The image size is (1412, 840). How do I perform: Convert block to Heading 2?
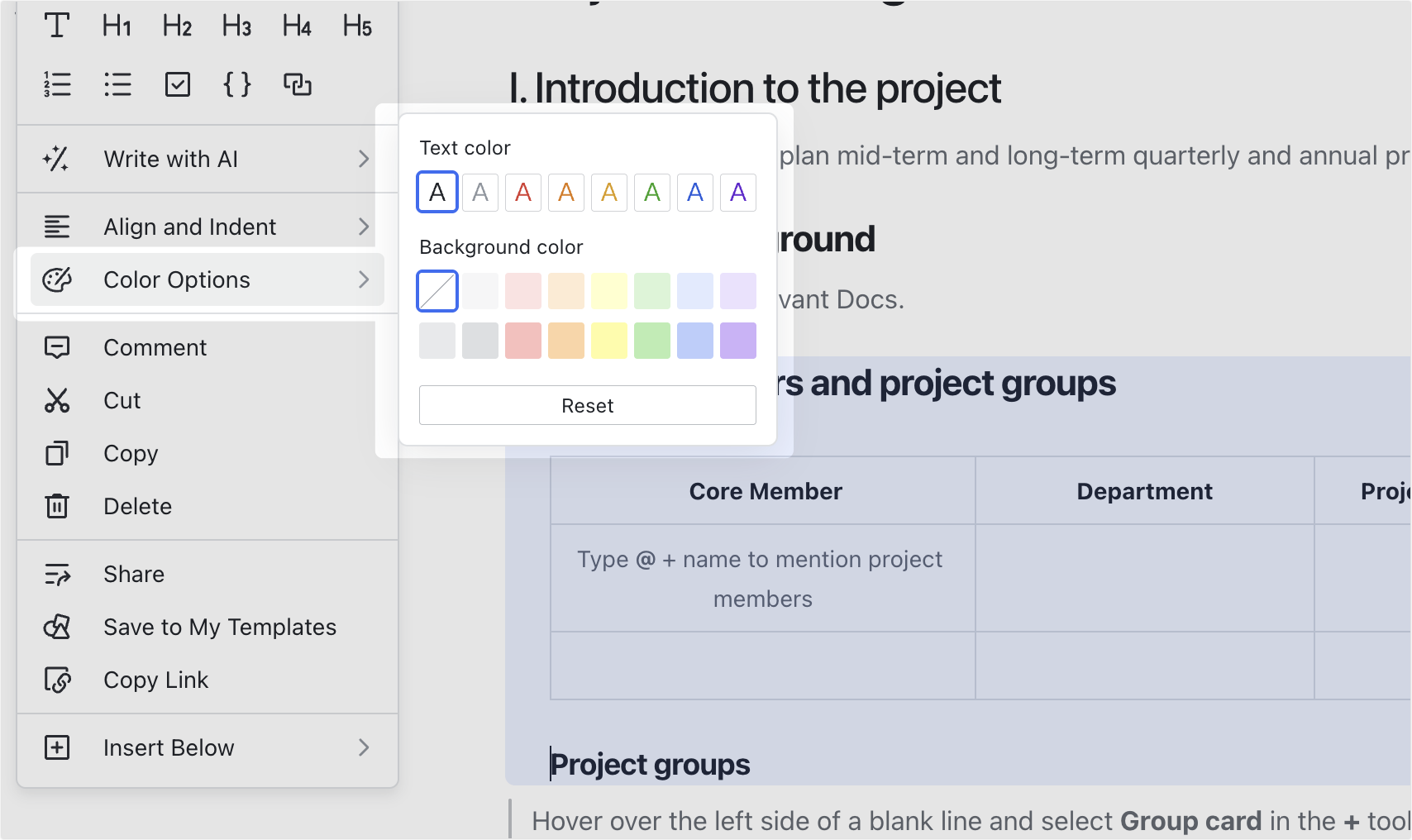point(177,26)
